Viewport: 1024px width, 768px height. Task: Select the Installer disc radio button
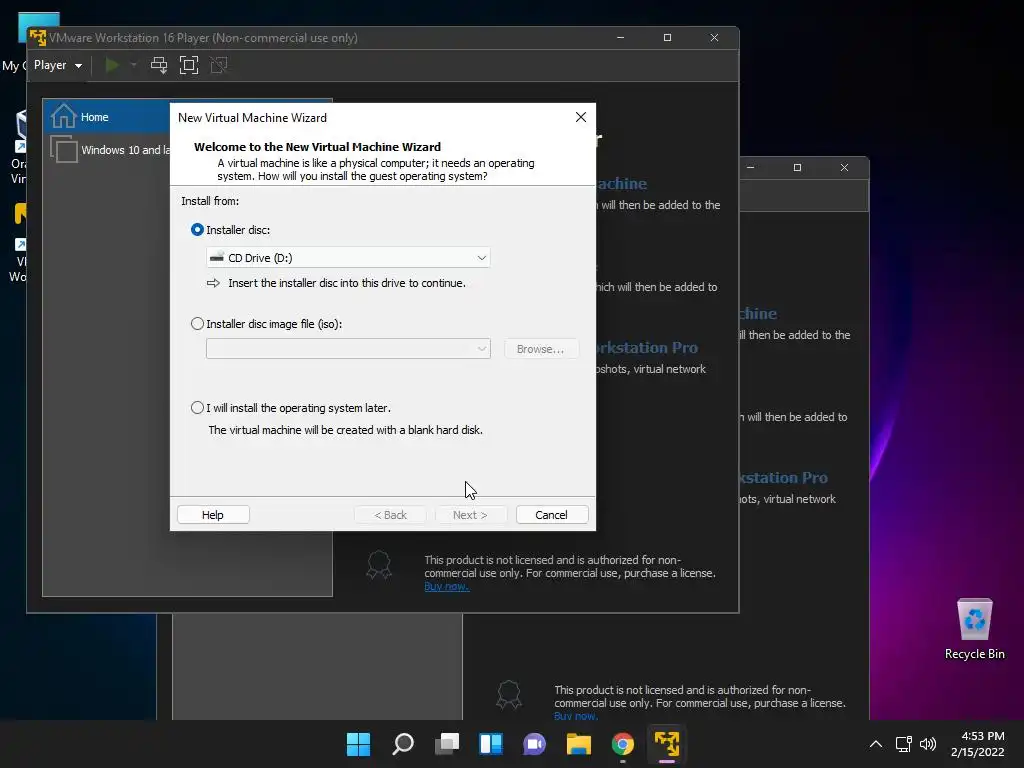(197, 230)
